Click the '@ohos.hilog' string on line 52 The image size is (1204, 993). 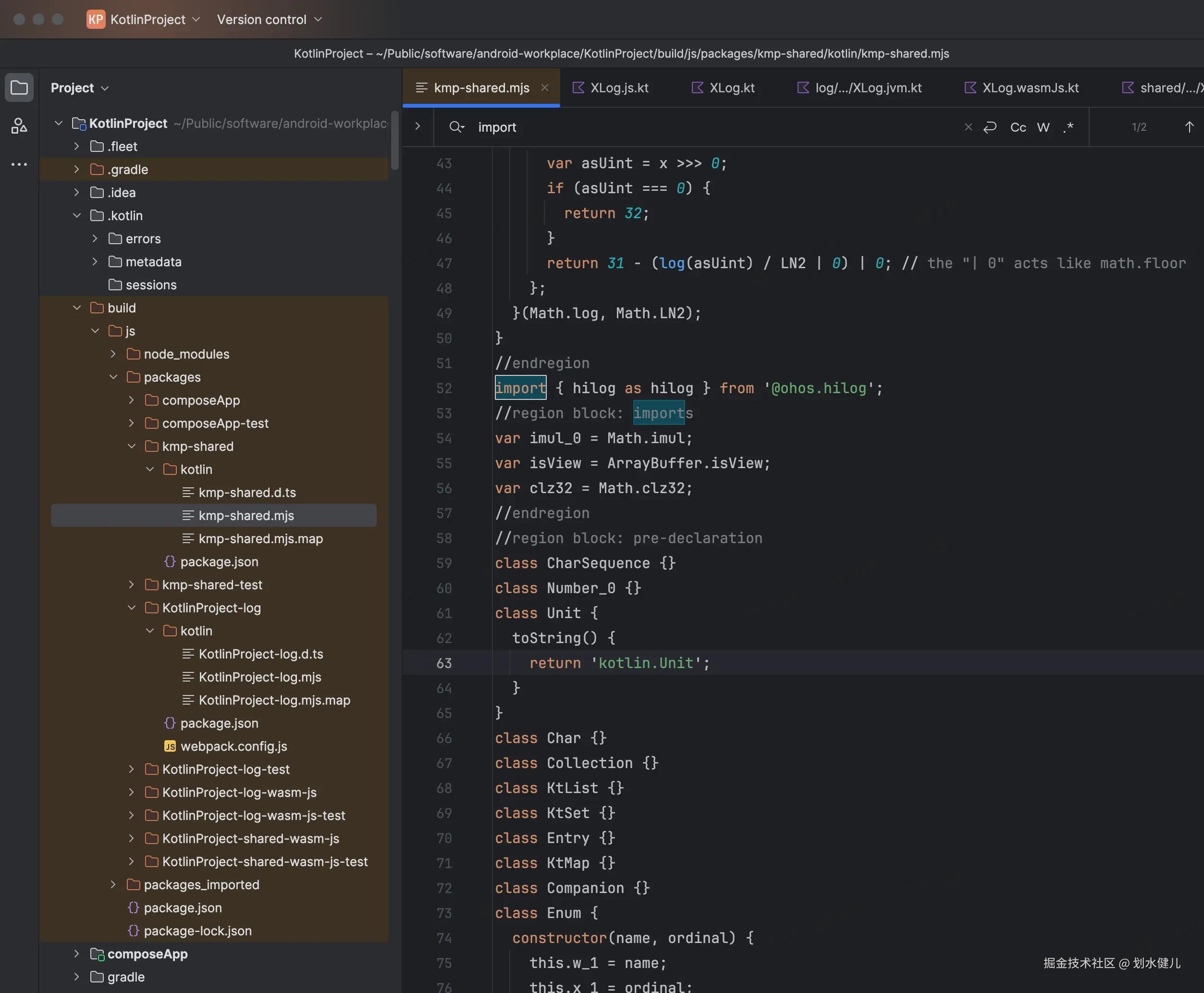(819, 388)
